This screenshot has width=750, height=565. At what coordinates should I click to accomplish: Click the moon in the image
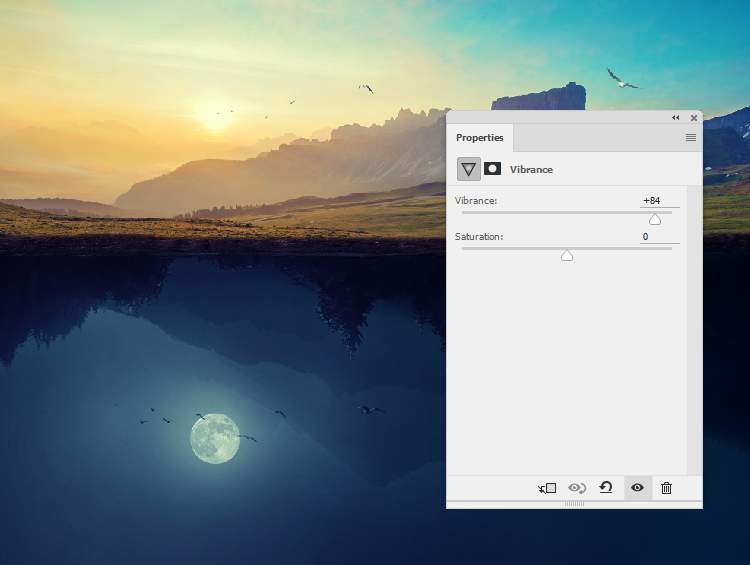tap(215, 438)
